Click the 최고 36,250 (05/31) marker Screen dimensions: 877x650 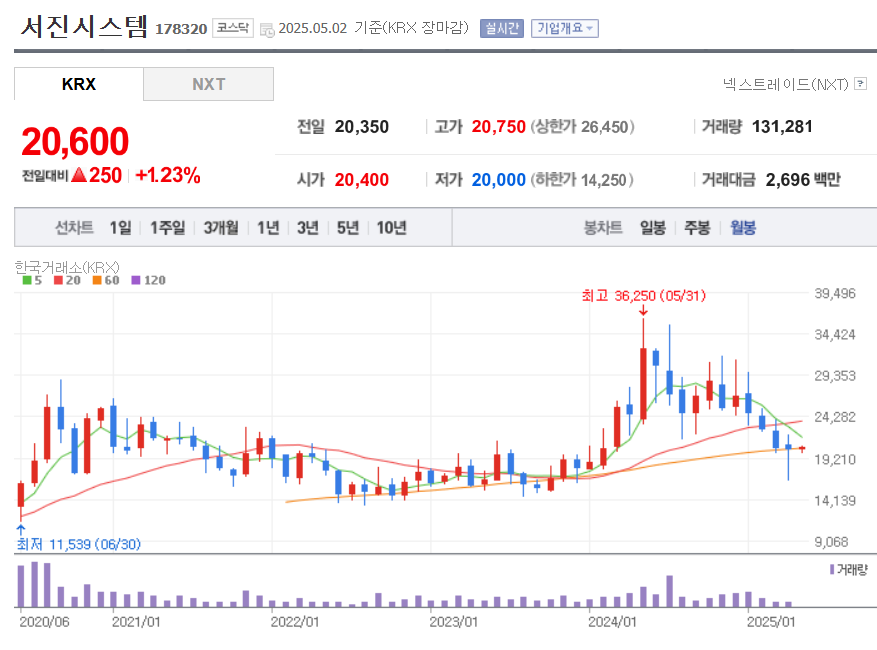pyautogui.click(x=644, y=295)
